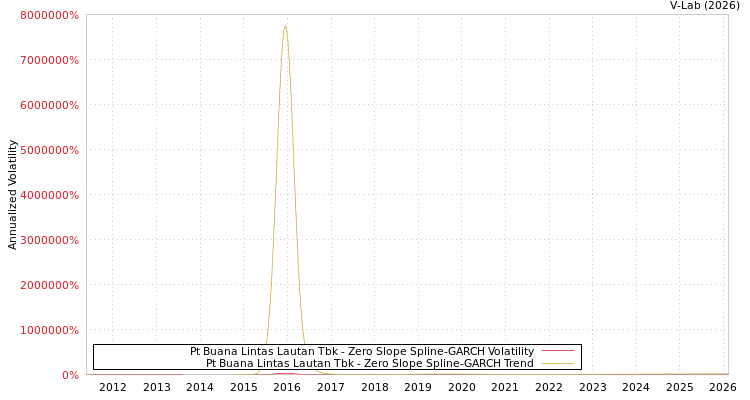Click the peak of the yellow trend spike
The height and width of the screenshot is (400, 750).
(x=285, y=26)
